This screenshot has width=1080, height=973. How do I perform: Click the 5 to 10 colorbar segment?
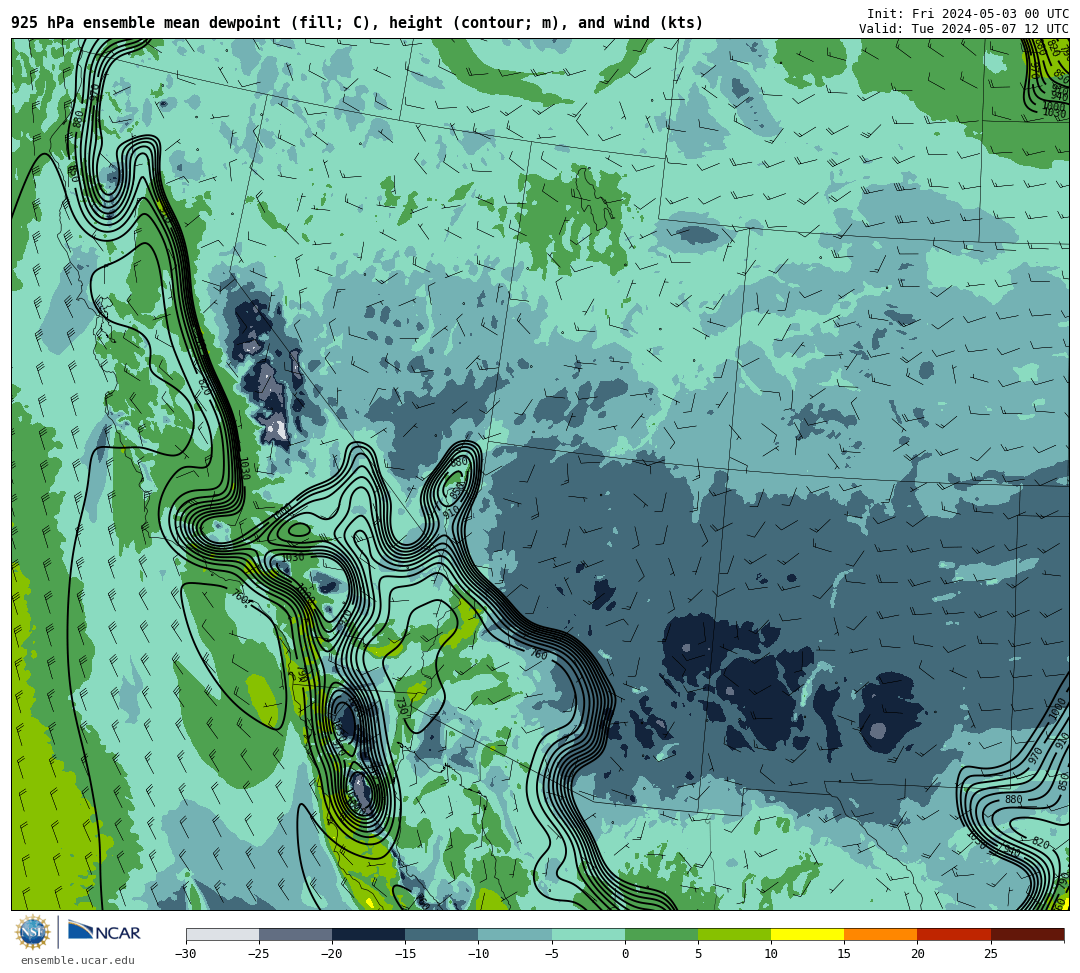click(x=734, y=934)
